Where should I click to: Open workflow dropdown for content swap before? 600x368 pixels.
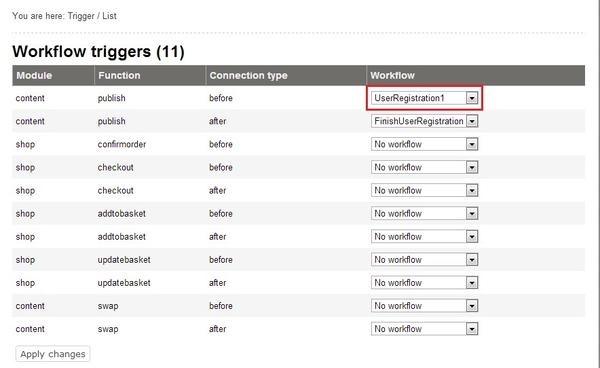click(424, 306)
